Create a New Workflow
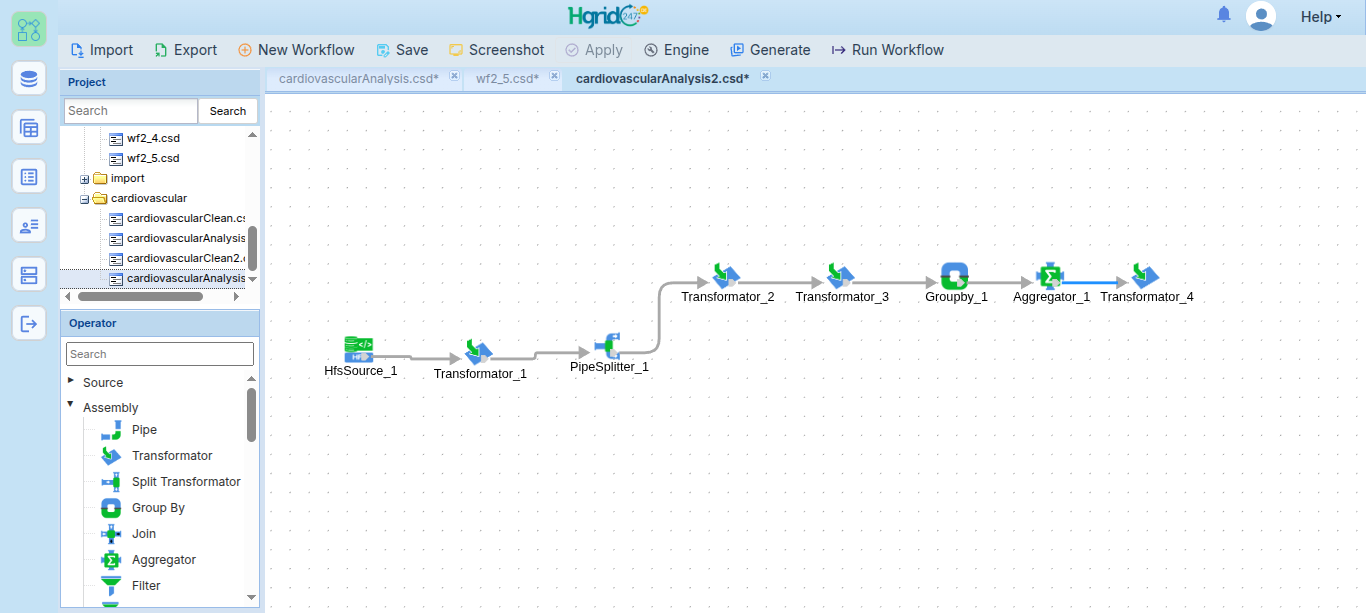 (x=296, y=50)
